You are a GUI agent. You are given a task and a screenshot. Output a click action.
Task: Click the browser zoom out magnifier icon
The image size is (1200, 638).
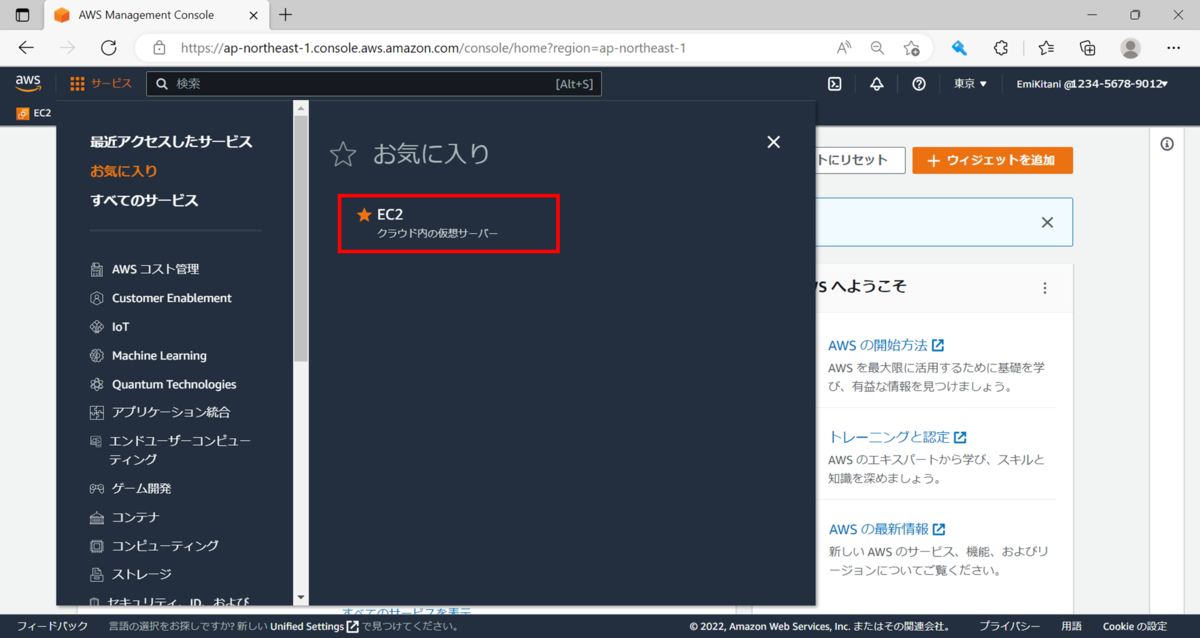pos(877,48)
